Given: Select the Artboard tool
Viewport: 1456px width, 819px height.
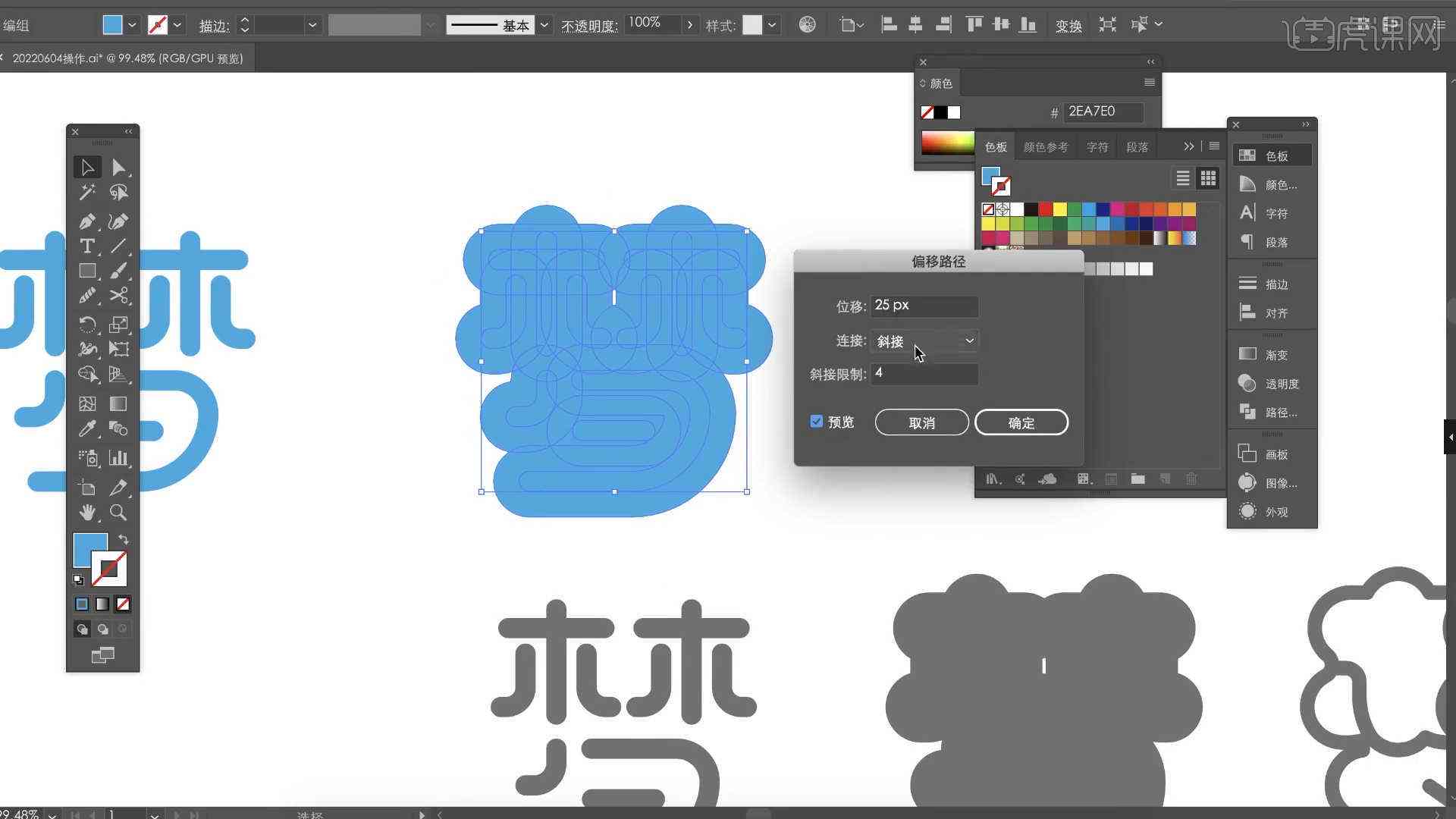Looking at the screenshot, I should click(87, 488).
